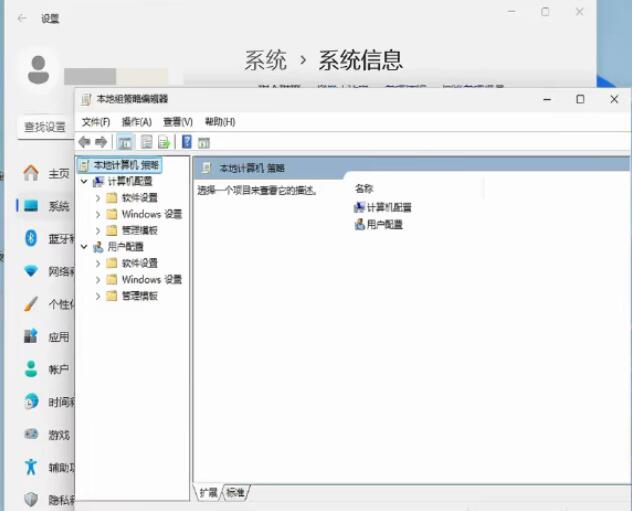This screenshot has height=511, width=632.
Task: Open the 帮助(H) menu
Action: tap(220, 122)
